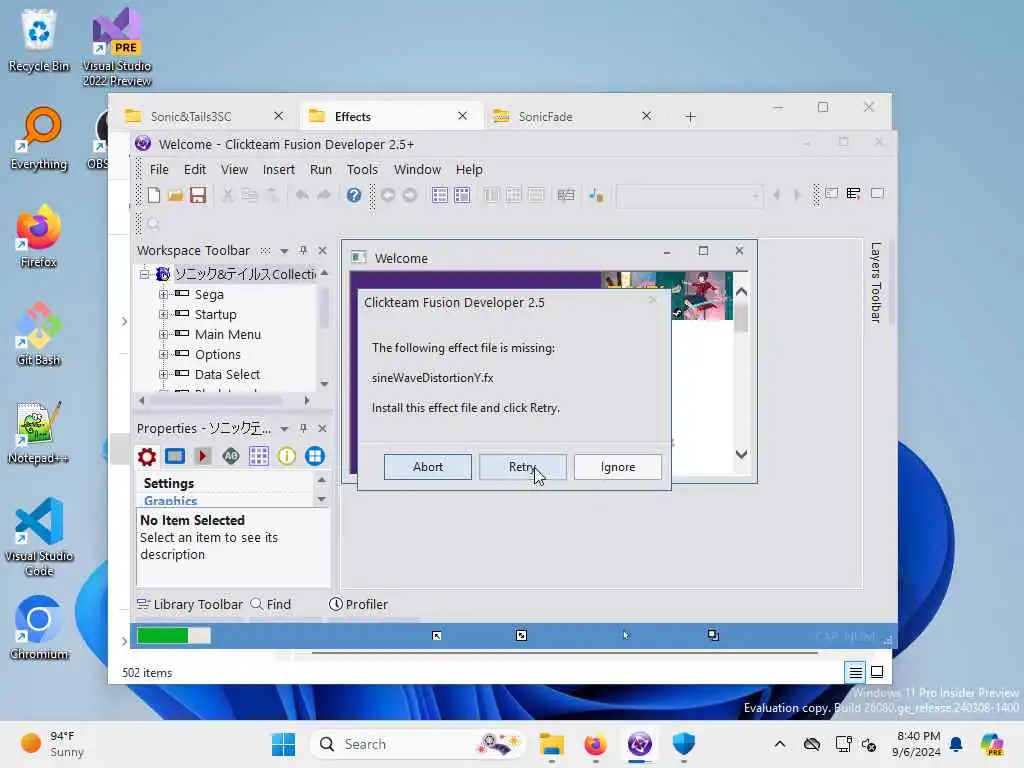
Task: Open the Everything desktop shortcut
Action: [39, 138]
